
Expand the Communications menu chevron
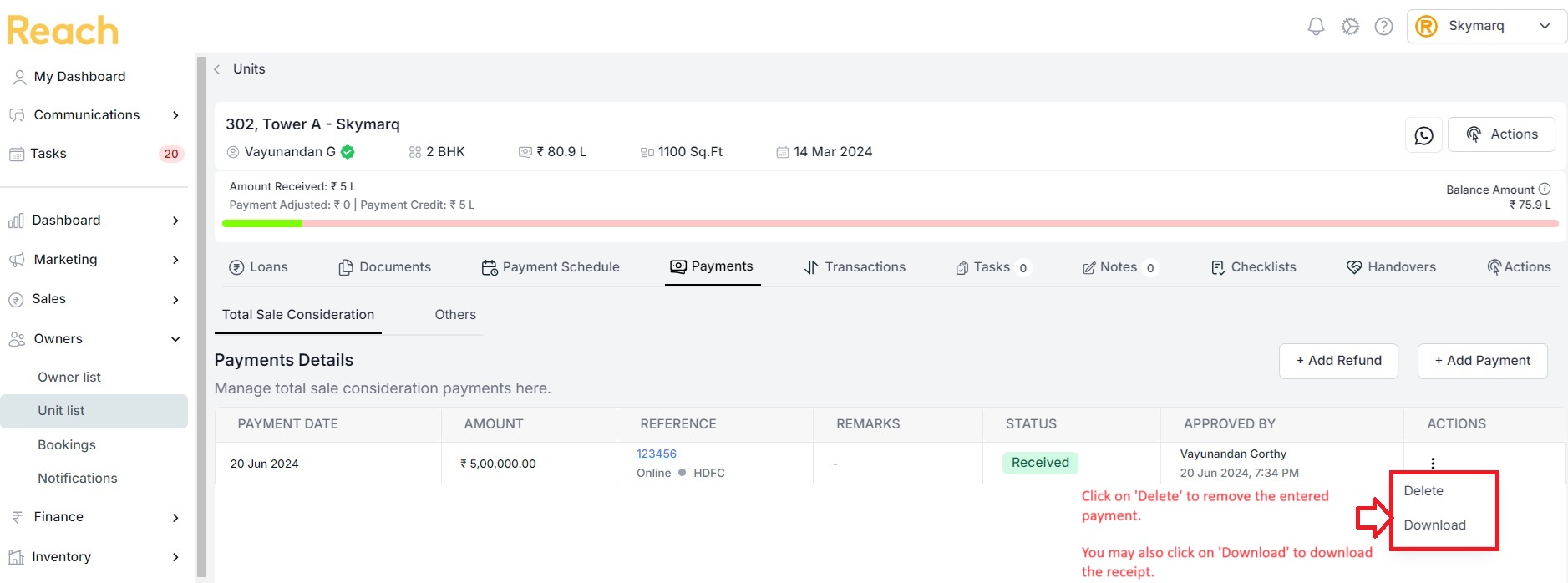tap(175, 115)
